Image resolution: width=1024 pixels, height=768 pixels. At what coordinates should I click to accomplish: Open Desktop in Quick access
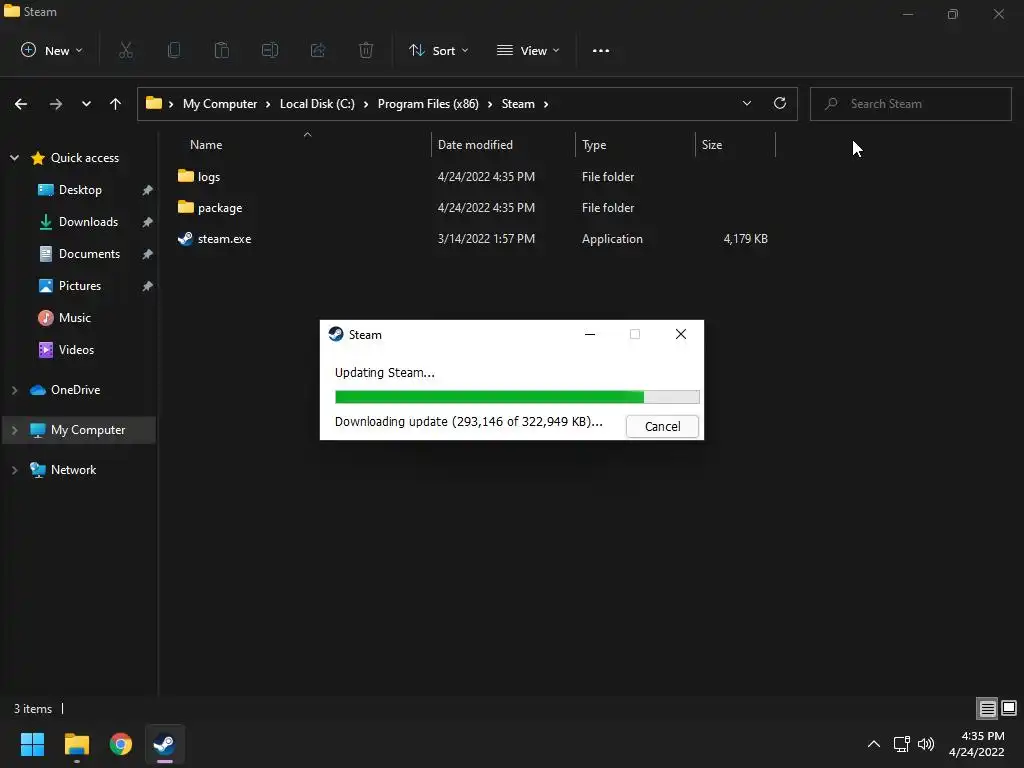[x=80, y=190]
